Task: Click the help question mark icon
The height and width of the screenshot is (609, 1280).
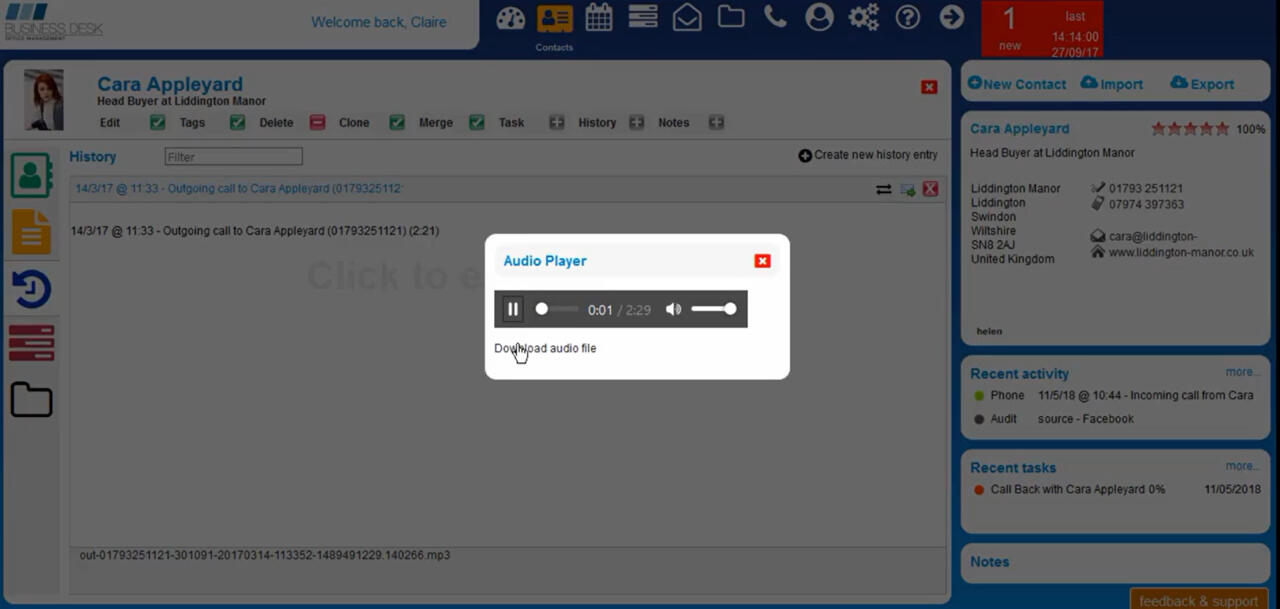Action: (x=907, y=16)
